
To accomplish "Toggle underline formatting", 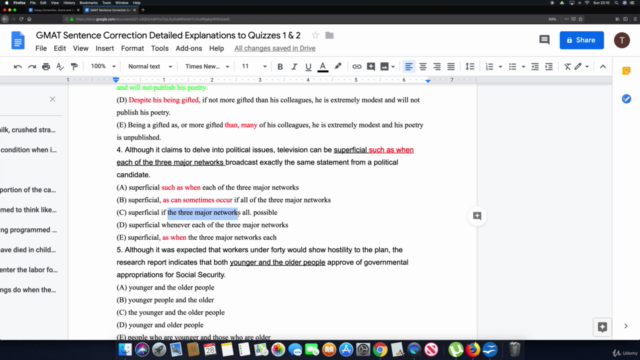I will pos(308,67).
